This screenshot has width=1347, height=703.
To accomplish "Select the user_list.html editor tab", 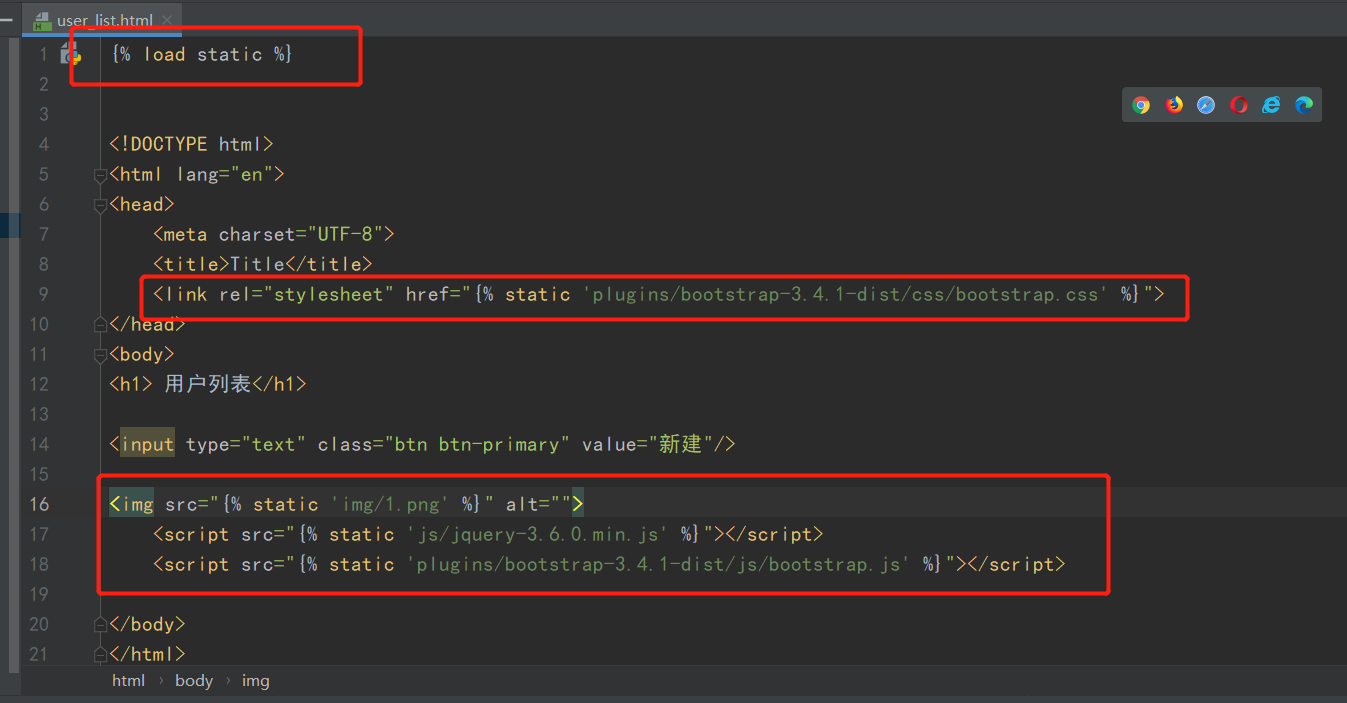I will point(102,19).
